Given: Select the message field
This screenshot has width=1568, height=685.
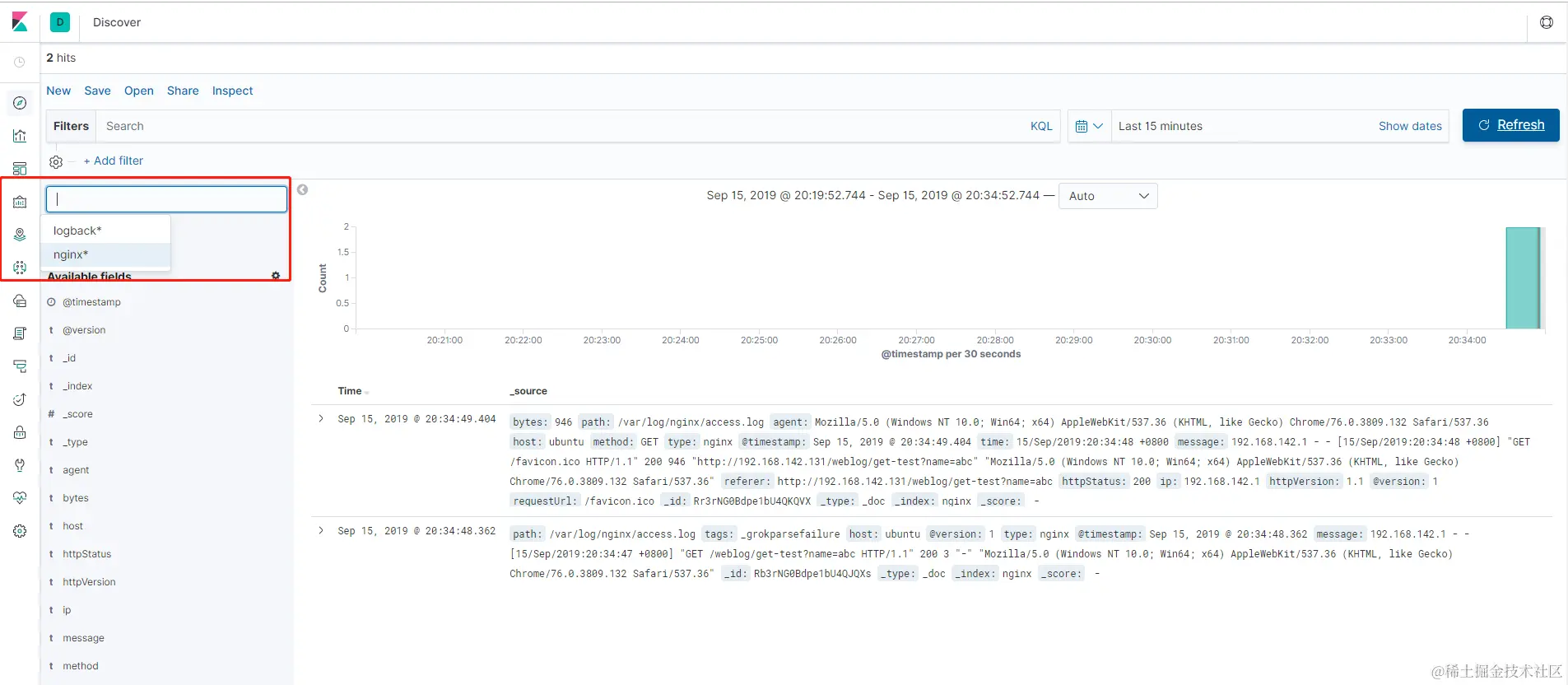Looking at the screenshot, I should (83, 638).
